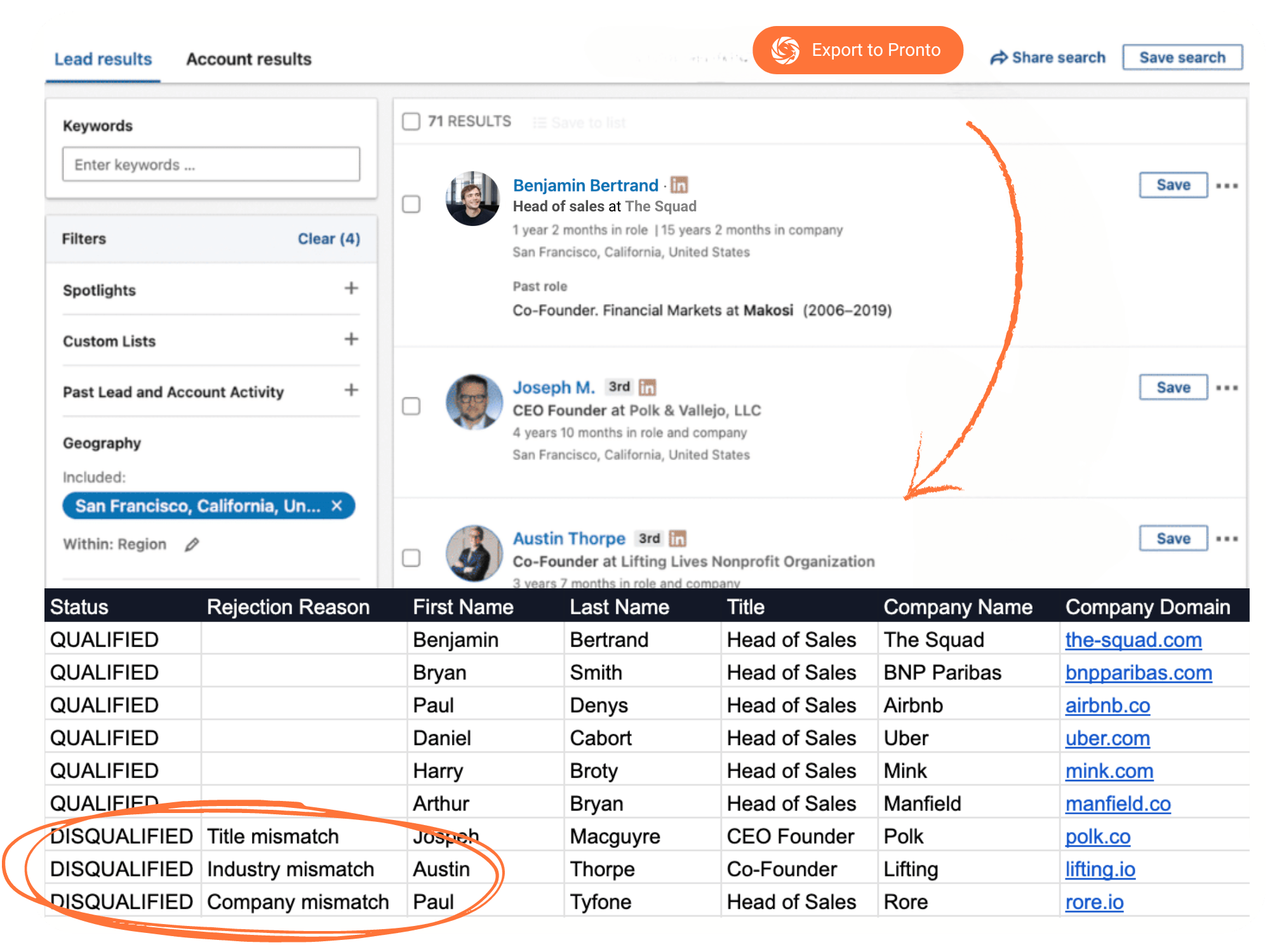Switch to Lead results tab
The image size is (1270, 952).
click(103, 59)
